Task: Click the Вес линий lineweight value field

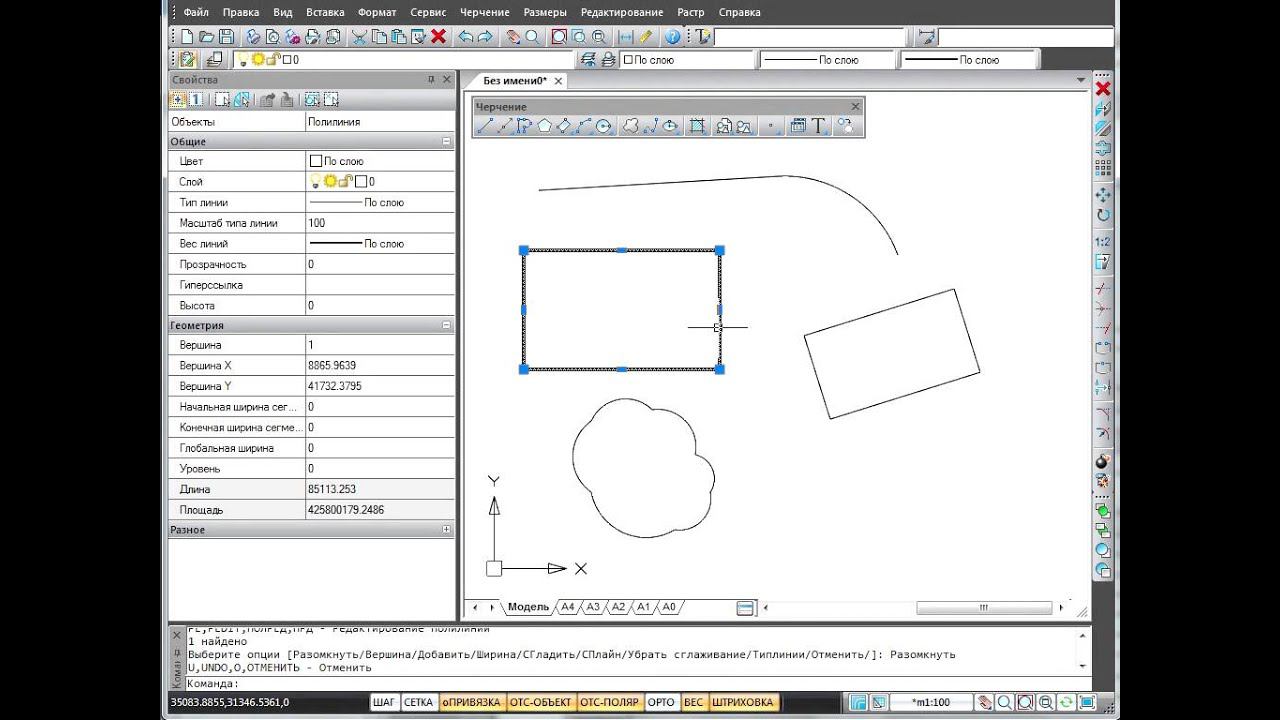Action: pos(380,243)
